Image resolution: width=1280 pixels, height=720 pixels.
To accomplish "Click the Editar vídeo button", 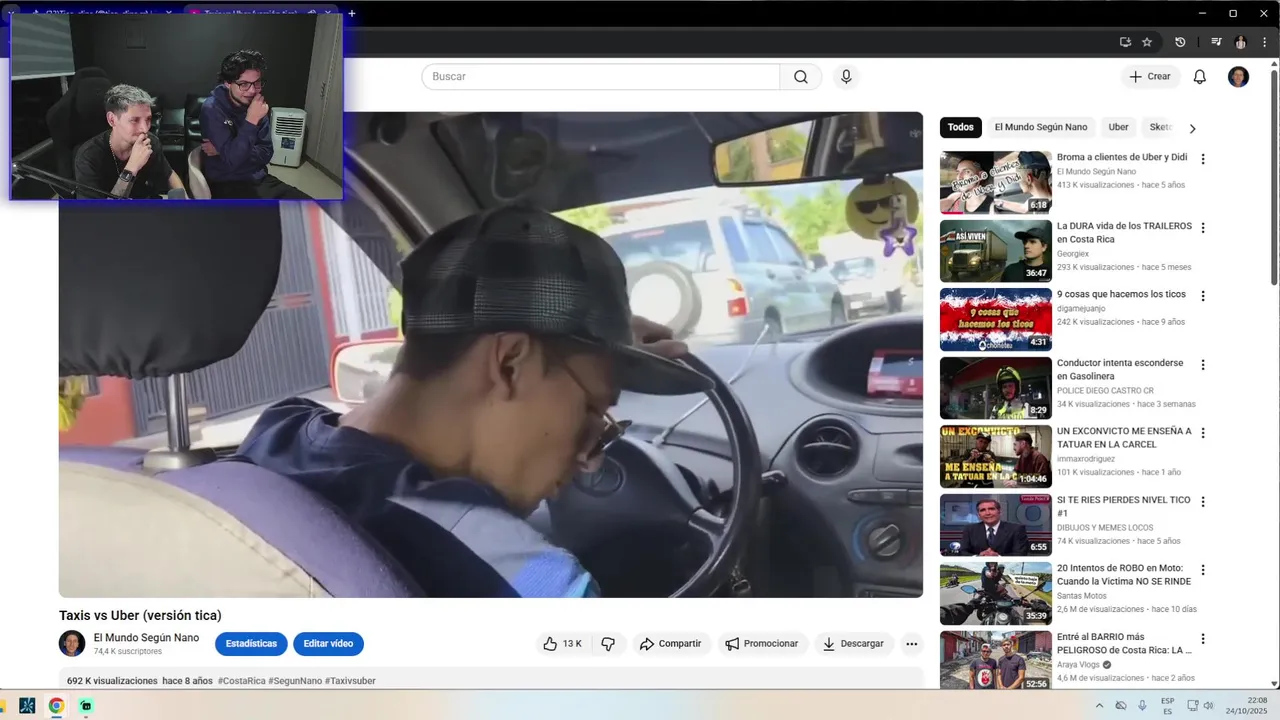I will (x=328, y=644).
